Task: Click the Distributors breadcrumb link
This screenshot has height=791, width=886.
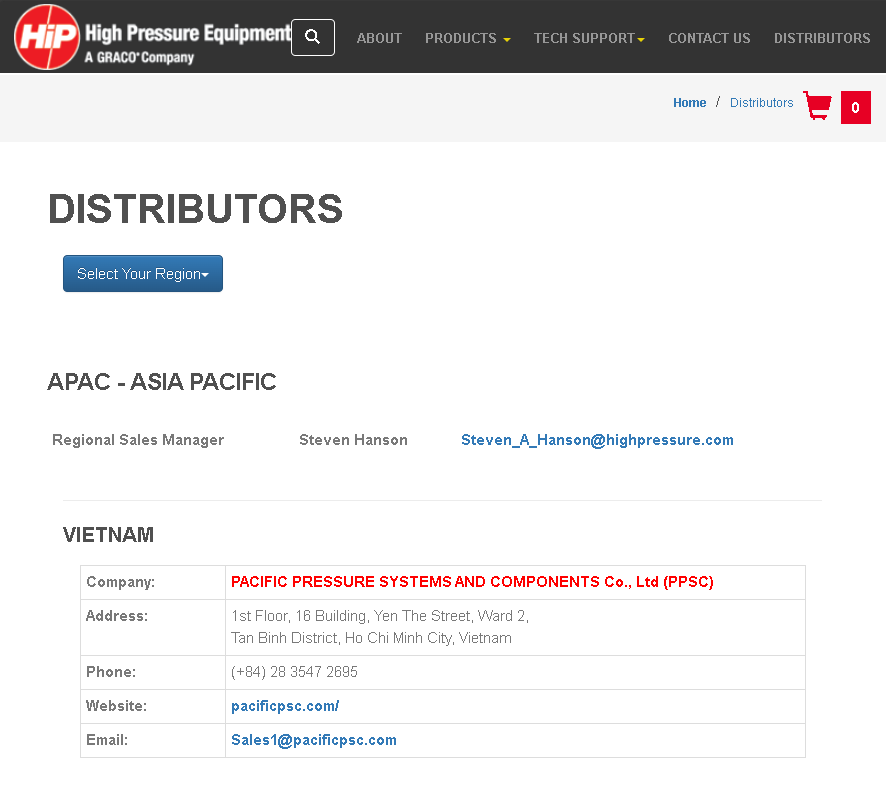Action: click(x=761, y=103)
